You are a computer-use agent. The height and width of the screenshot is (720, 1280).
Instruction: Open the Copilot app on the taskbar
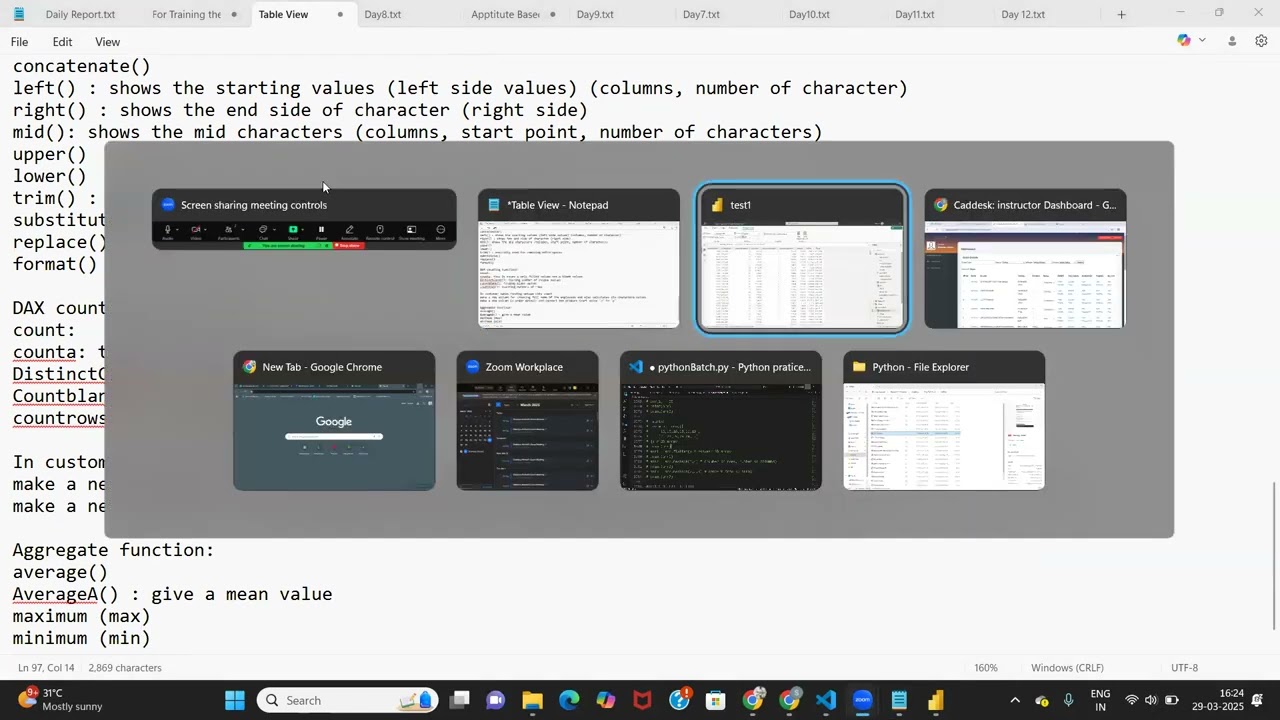tap(606, 700)
